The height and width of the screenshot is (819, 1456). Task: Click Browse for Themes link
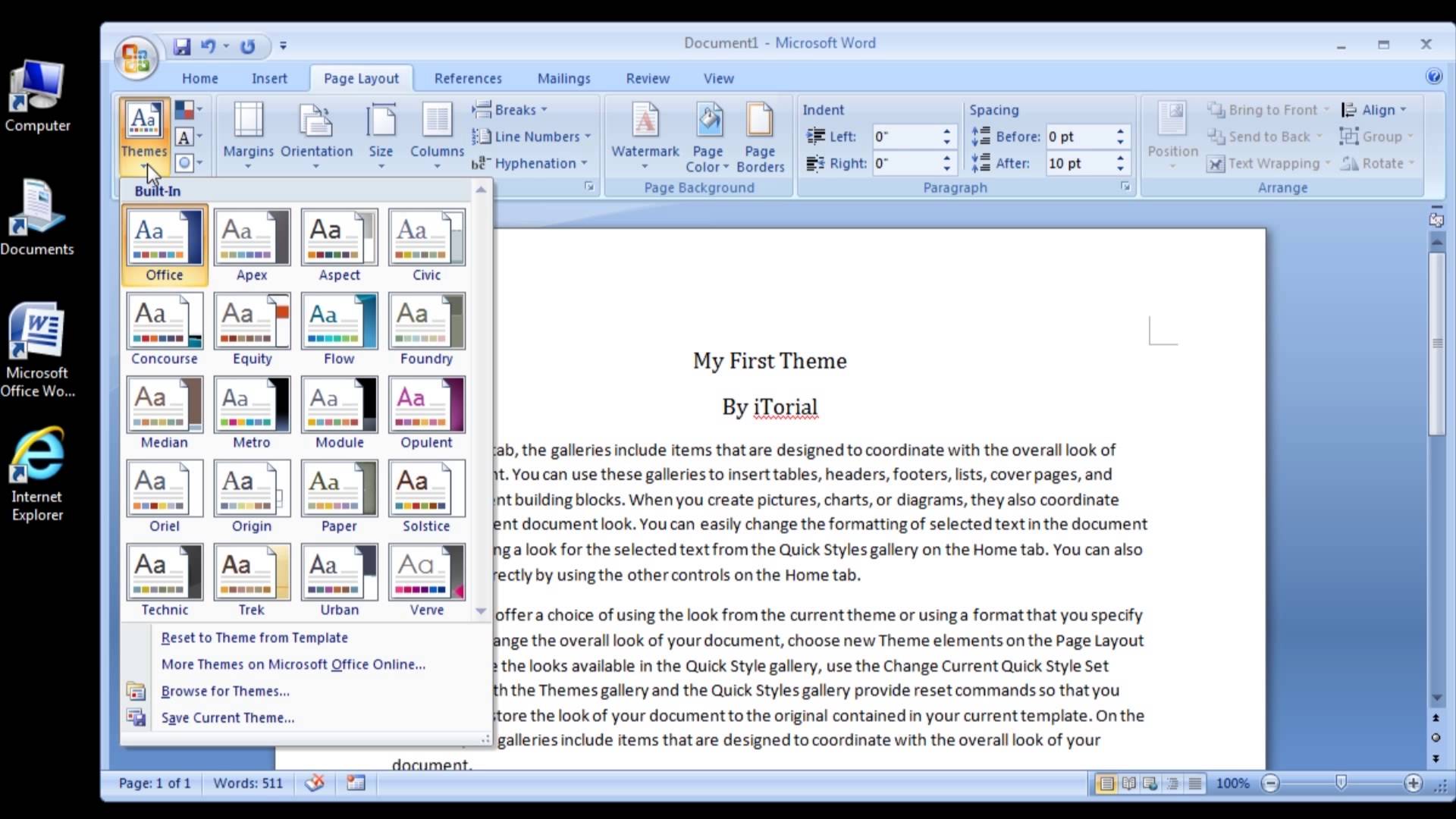[x=225, y=690]
